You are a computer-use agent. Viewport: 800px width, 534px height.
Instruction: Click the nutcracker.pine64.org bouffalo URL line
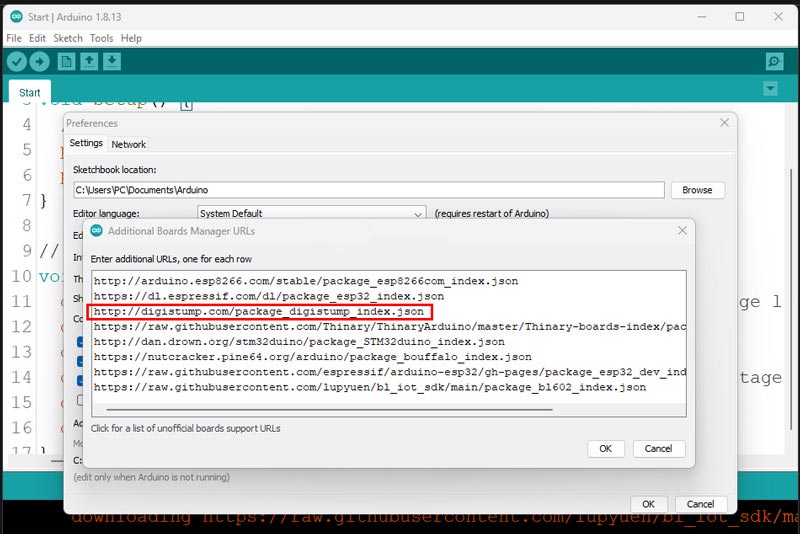coord(313,357)
